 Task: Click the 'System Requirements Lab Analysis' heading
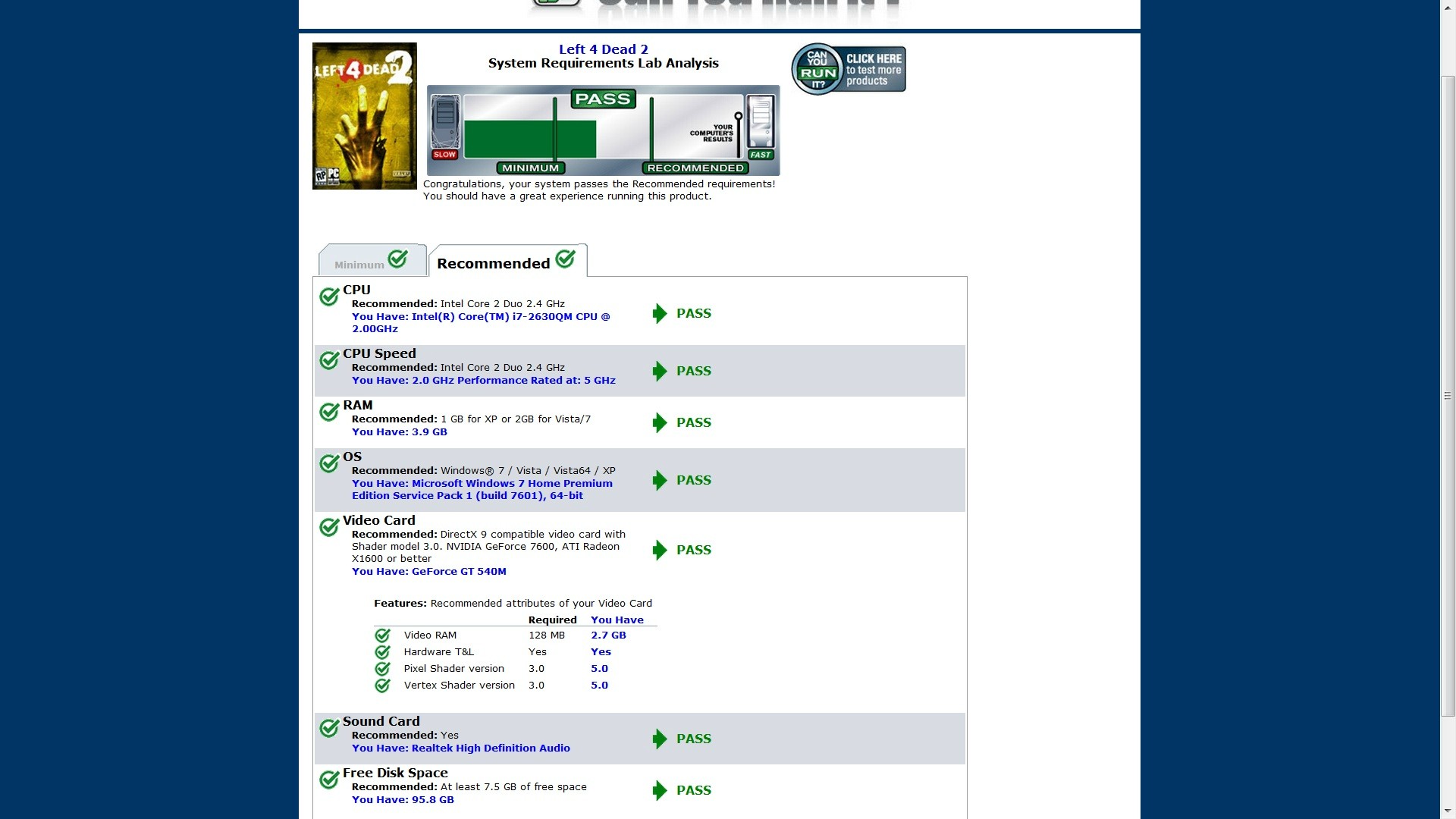point(604,64)
